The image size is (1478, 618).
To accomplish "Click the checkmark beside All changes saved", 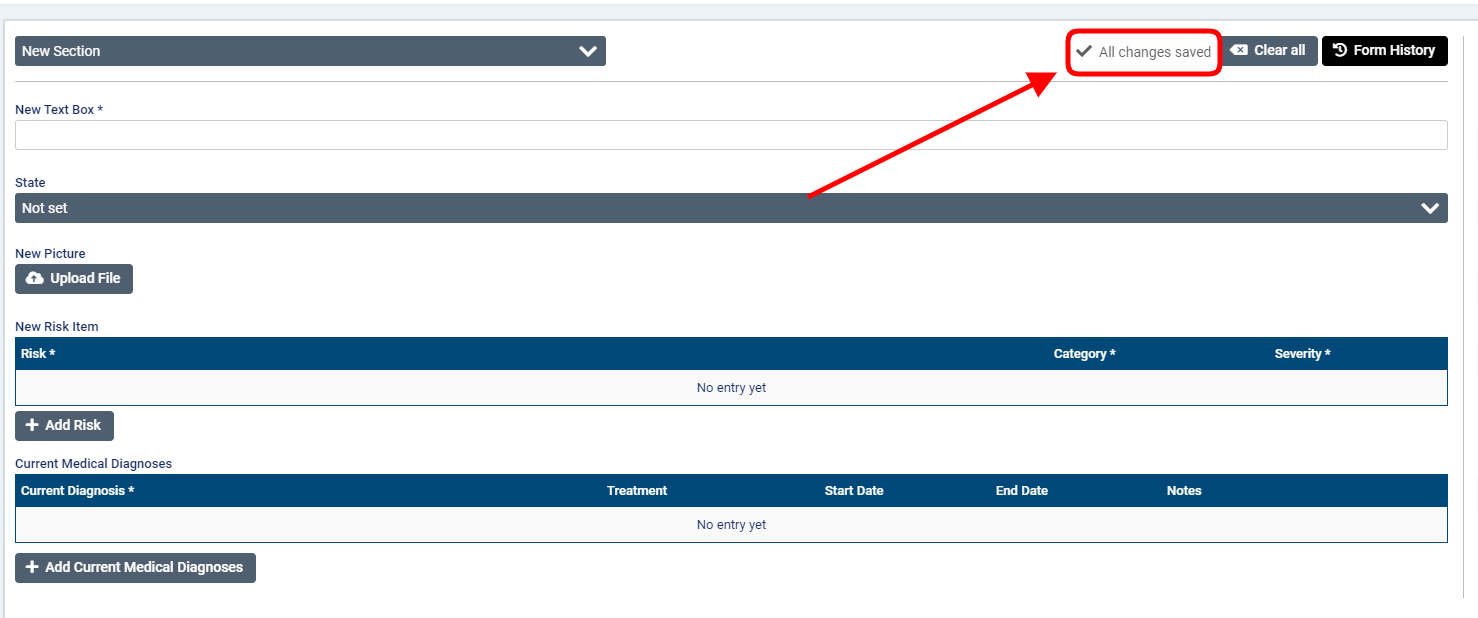I will tap(1083, 51).
